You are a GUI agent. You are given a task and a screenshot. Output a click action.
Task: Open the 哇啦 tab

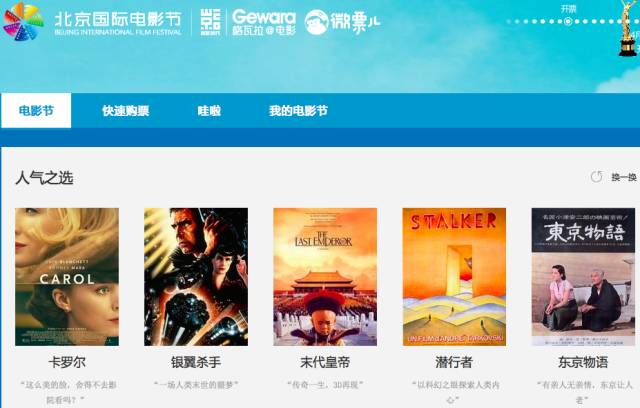pos(209,111)
